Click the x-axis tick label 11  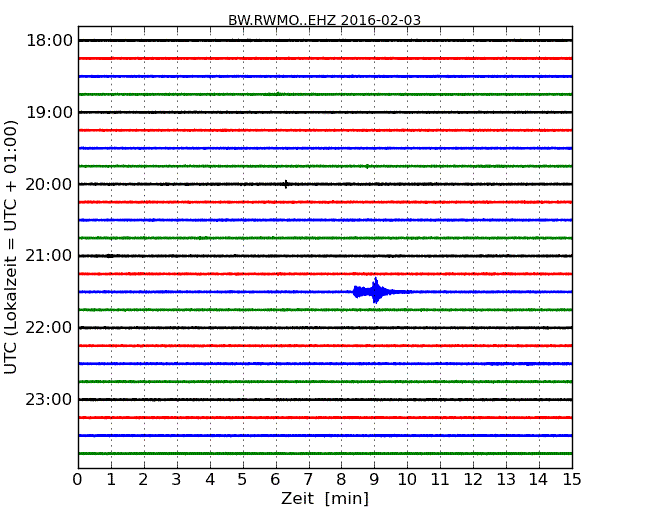(x=440, y=480)
